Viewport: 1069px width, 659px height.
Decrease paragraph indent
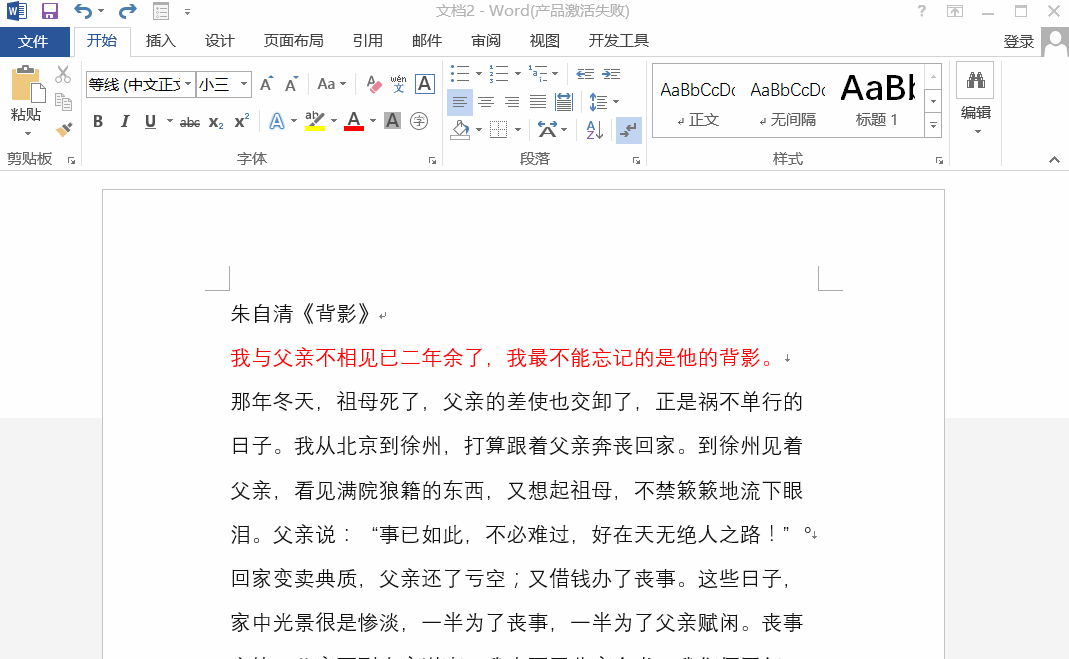tap(585, 74)
